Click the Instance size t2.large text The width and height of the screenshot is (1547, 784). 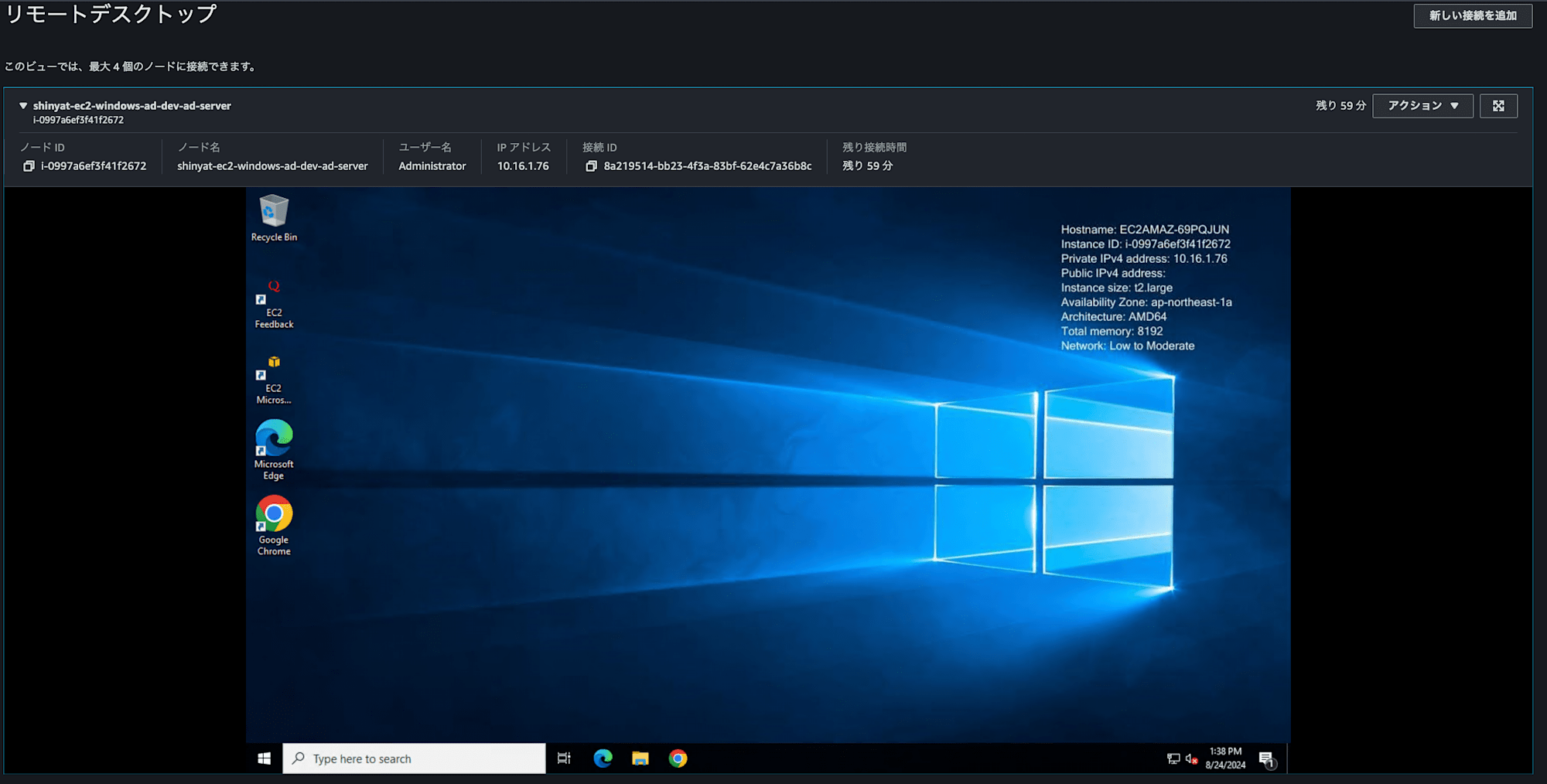coord(1116,288)
